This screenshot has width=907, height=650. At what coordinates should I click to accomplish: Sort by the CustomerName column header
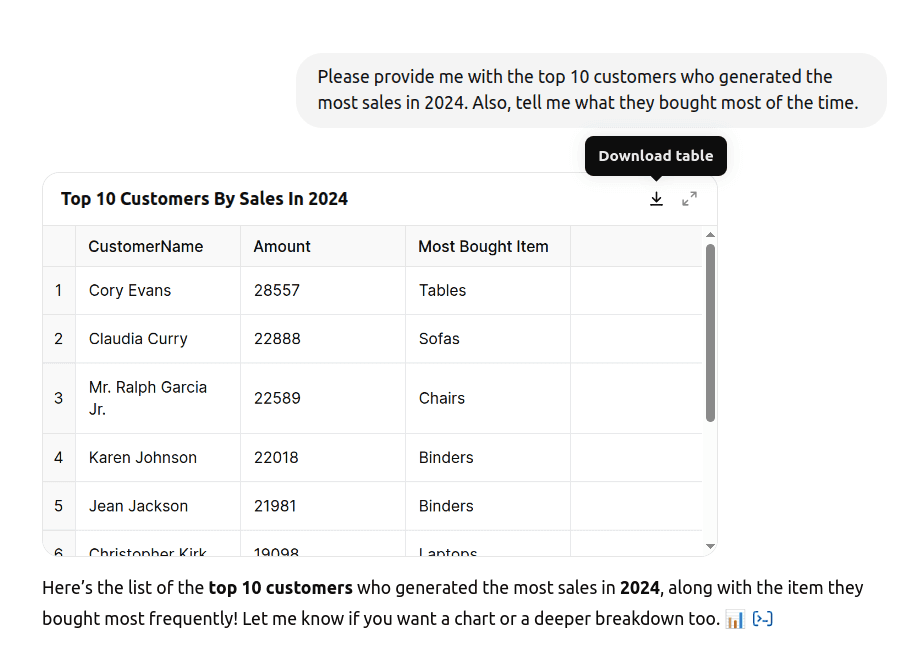coord(145,246)
